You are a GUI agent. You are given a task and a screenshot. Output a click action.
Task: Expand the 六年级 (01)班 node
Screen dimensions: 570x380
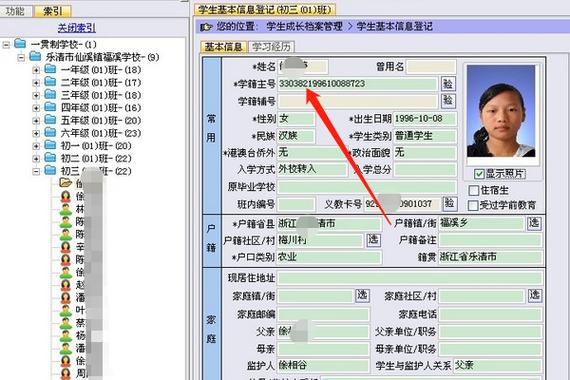pyautogui.click(x=36, y=133)
